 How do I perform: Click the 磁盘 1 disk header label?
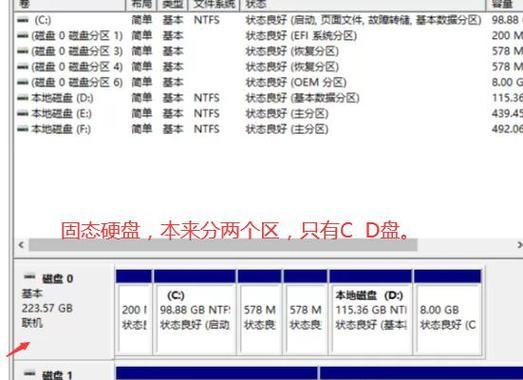57,375
